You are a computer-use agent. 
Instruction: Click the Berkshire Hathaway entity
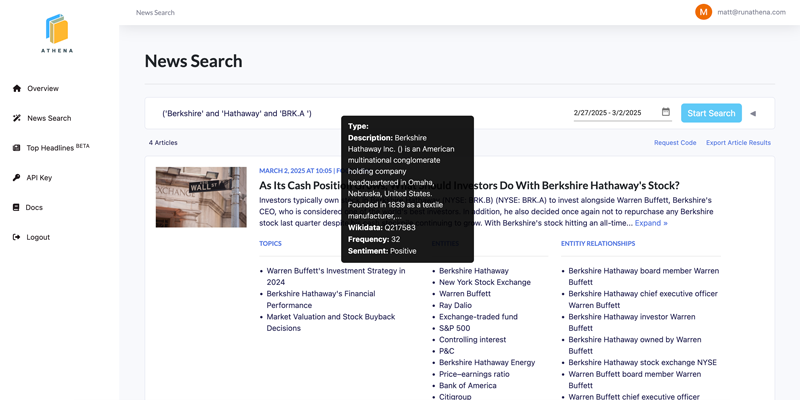click(x=474, y=271)
